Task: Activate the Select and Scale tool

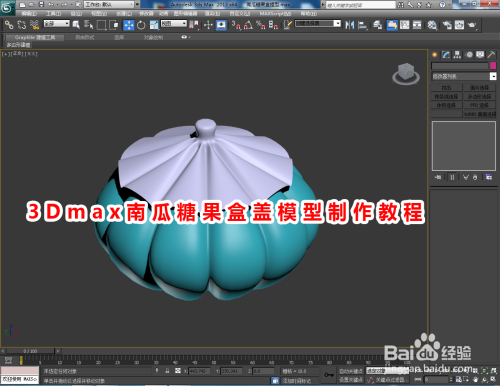Action: pos(154,25)
